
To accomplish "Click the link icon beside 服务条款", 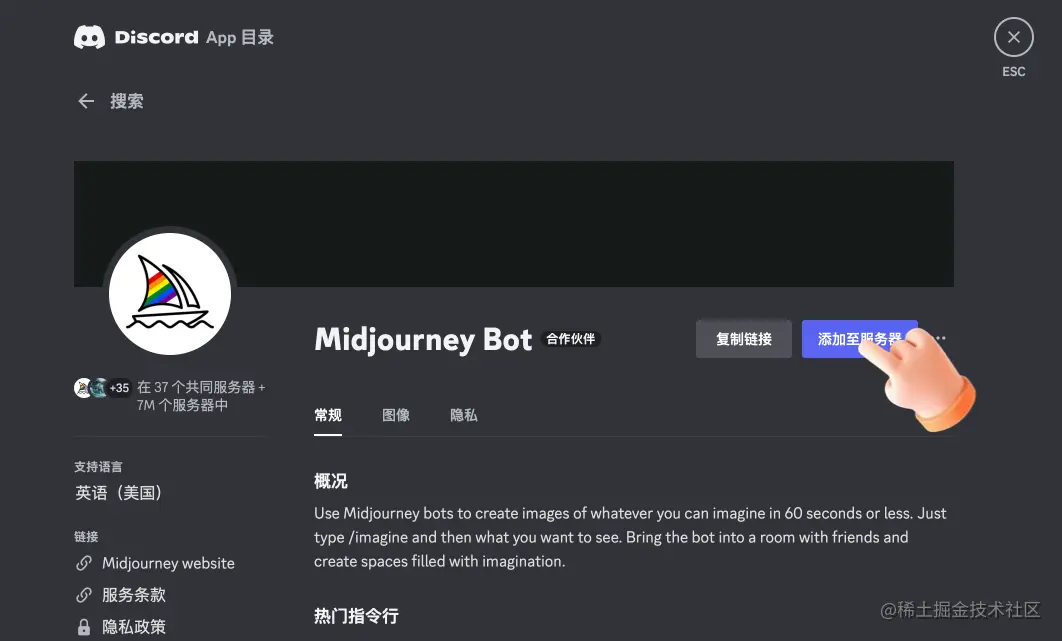I will coord(83,594).
